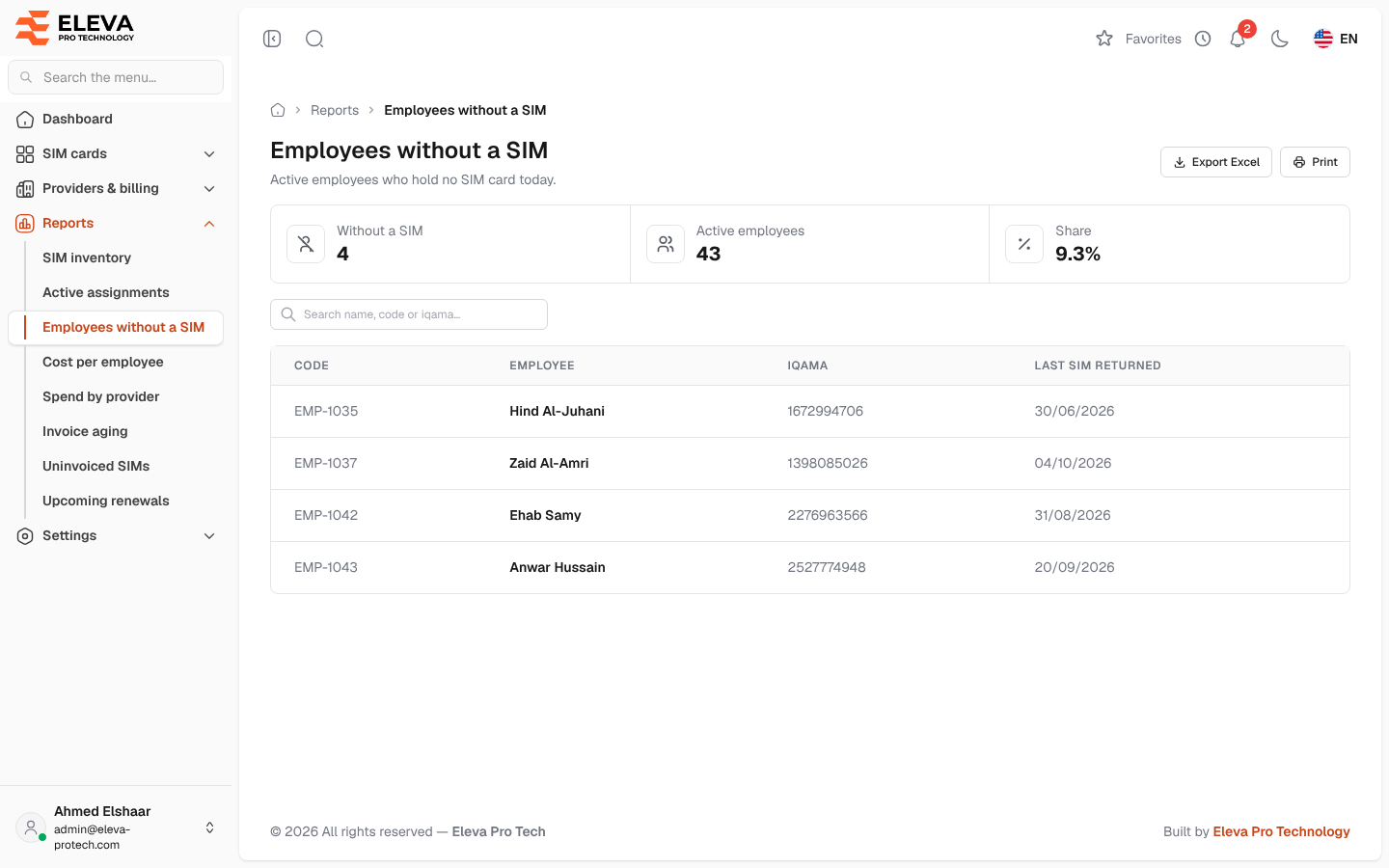Open Active assignments report
This screenshot has height=868, width=1389.
106,292
